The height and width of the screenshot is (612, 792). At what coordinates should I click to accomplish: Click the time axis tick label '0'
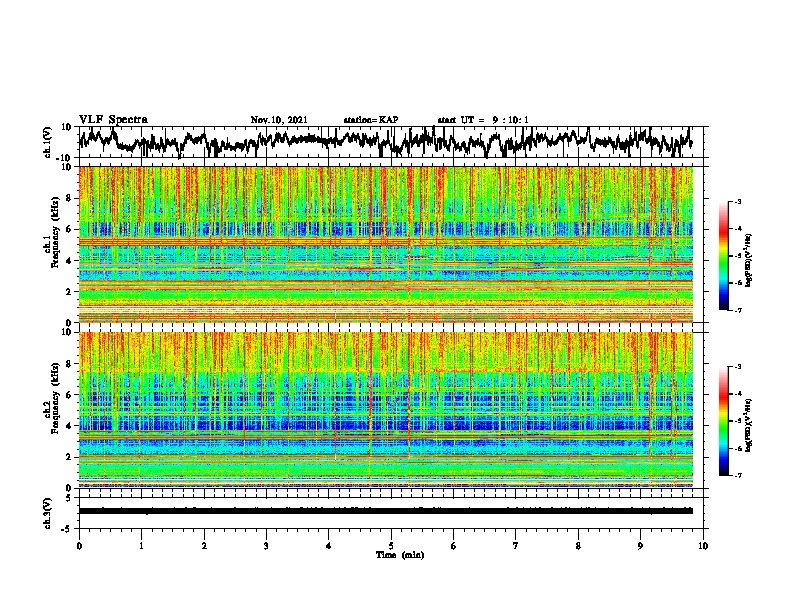(x=79, y=546)
